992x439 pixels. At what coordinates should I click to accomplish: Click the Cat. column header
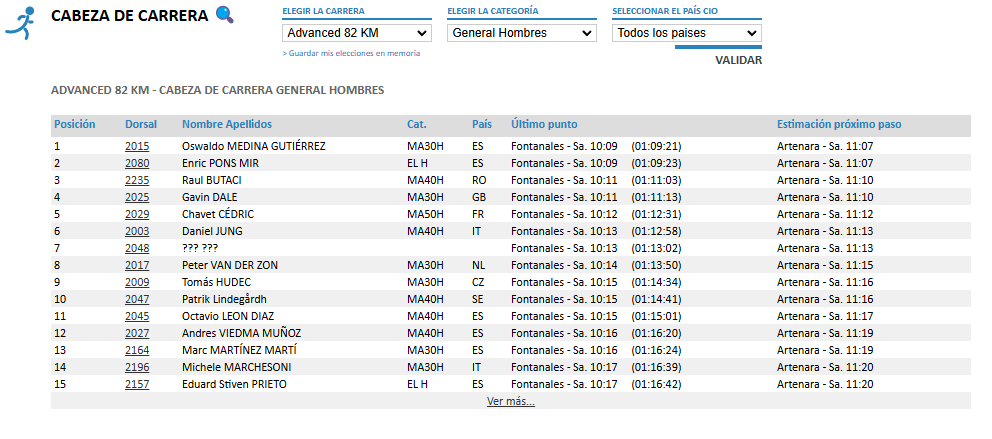pos(417,125)
